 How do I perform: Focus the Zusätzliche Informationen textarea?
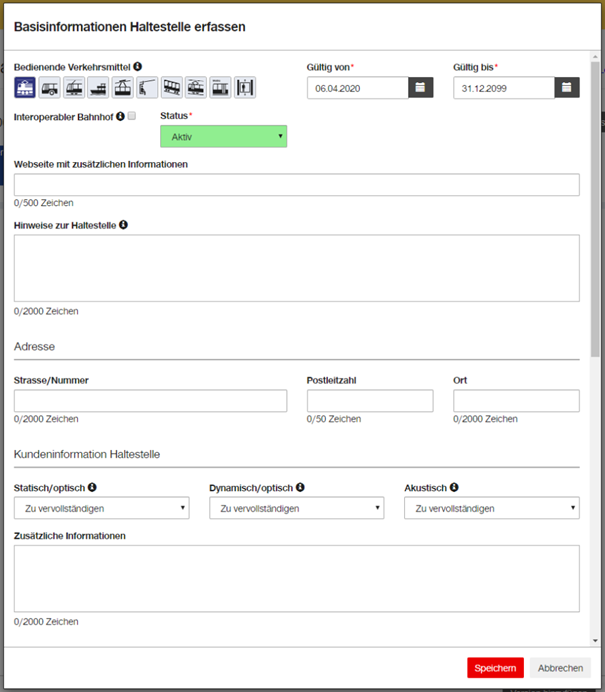coord(297,579)
